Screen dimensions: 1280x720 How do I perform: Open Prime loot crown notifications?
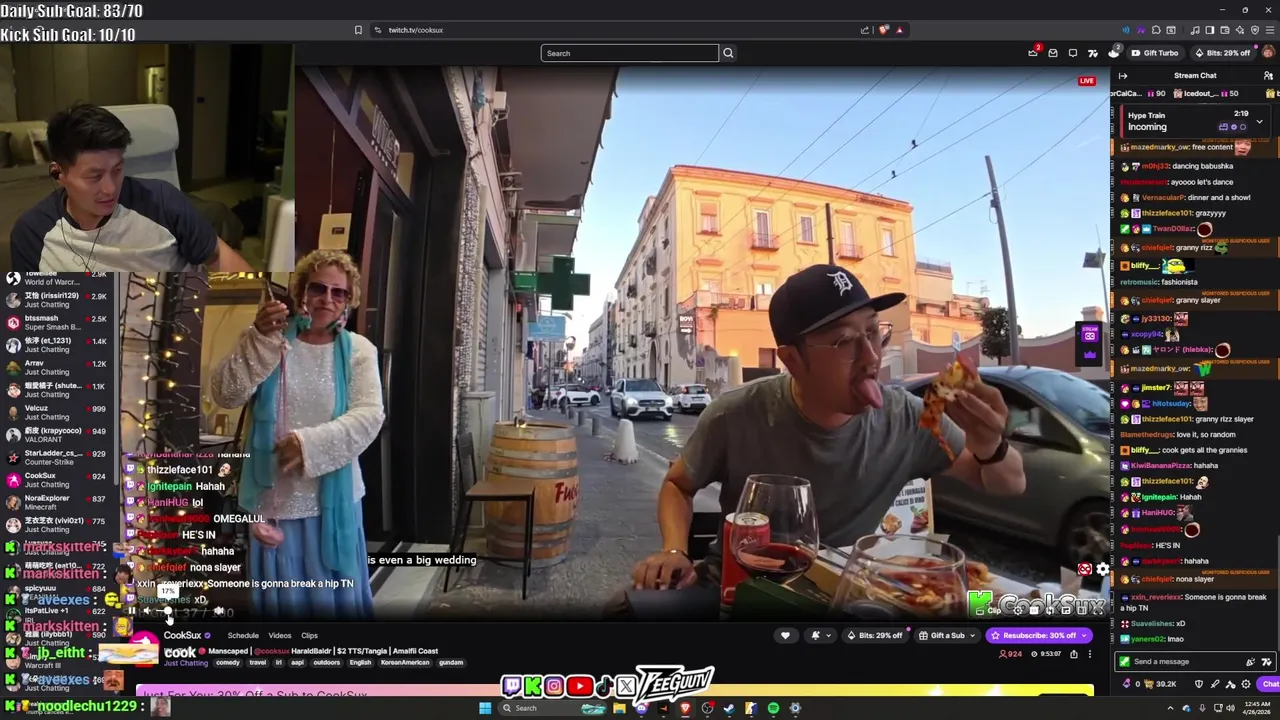tap(1033, 53)
